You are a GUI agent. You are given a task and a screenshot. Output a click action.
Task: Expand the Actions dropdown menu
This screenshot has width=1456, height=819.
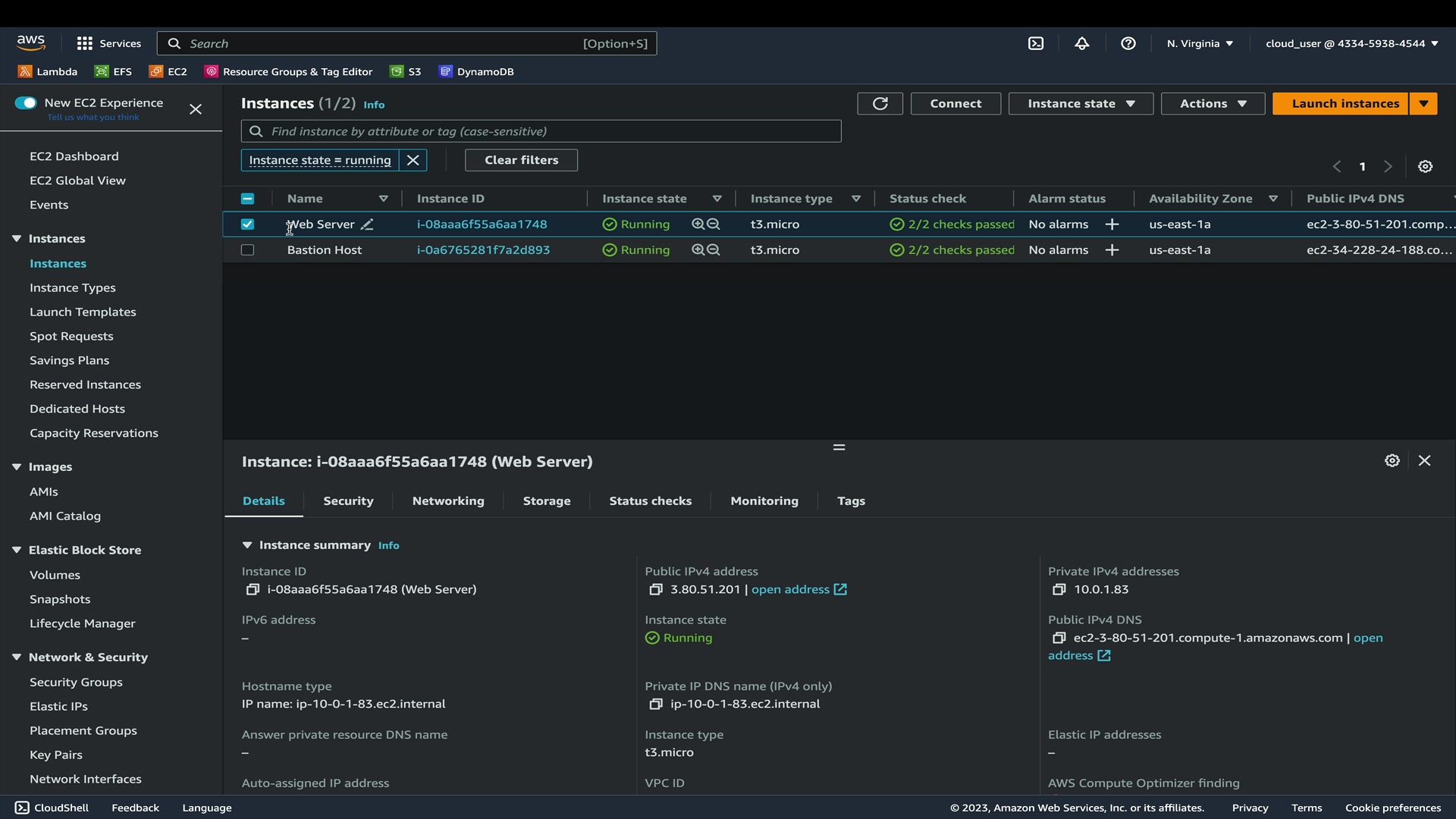coord(1212,104)
